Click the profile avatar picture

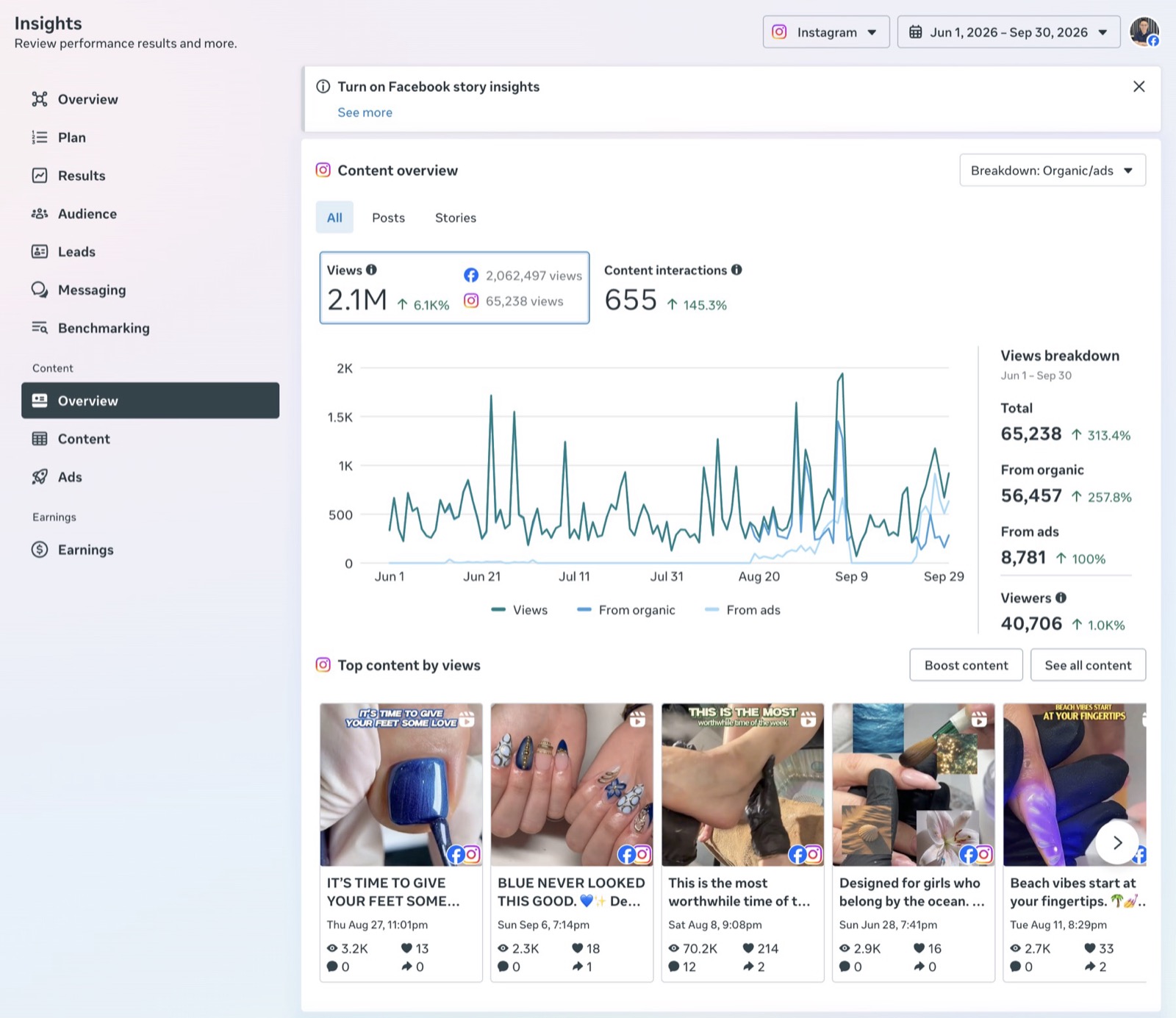[x=1144, y=32]
